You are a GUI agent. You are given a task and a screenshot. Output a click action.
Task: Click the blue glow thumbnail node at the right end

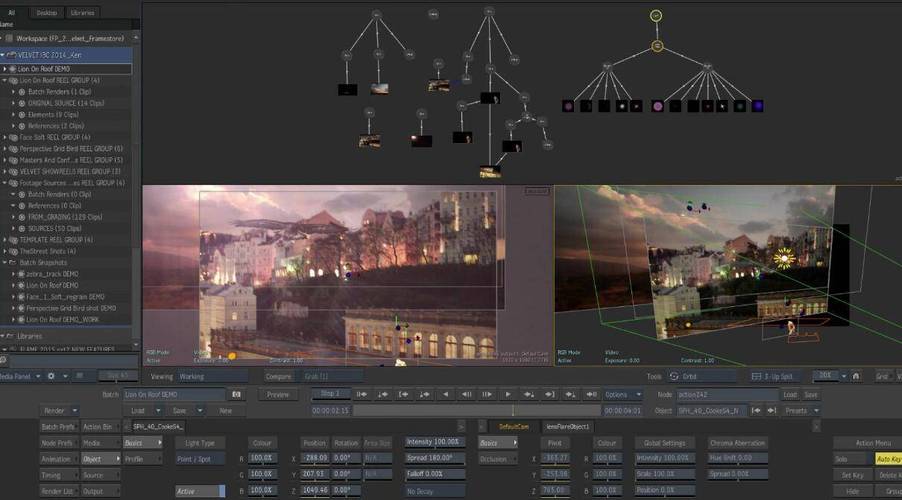point(758,106)
